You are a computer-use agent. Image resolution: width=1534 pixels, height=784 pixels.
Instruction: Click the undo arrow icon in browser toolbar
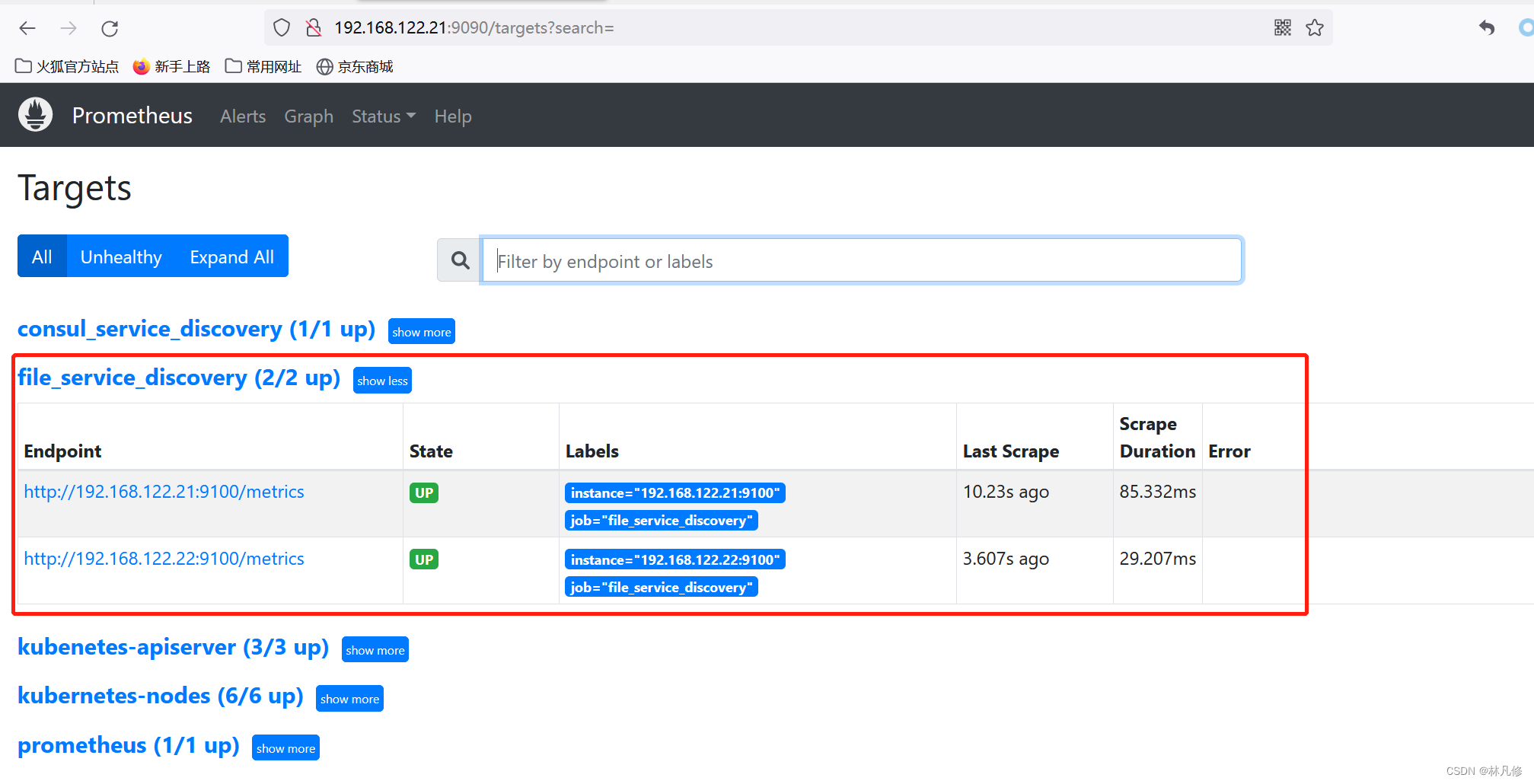point(1487,28)
